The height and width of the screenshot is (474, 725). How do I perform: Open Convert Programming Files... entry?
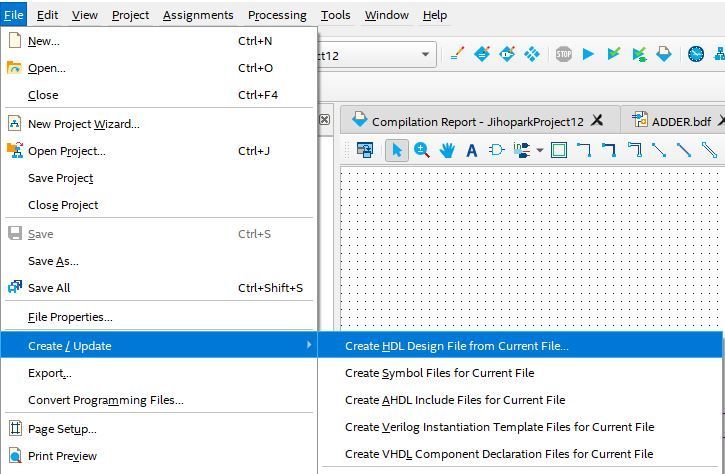(159, 400)
